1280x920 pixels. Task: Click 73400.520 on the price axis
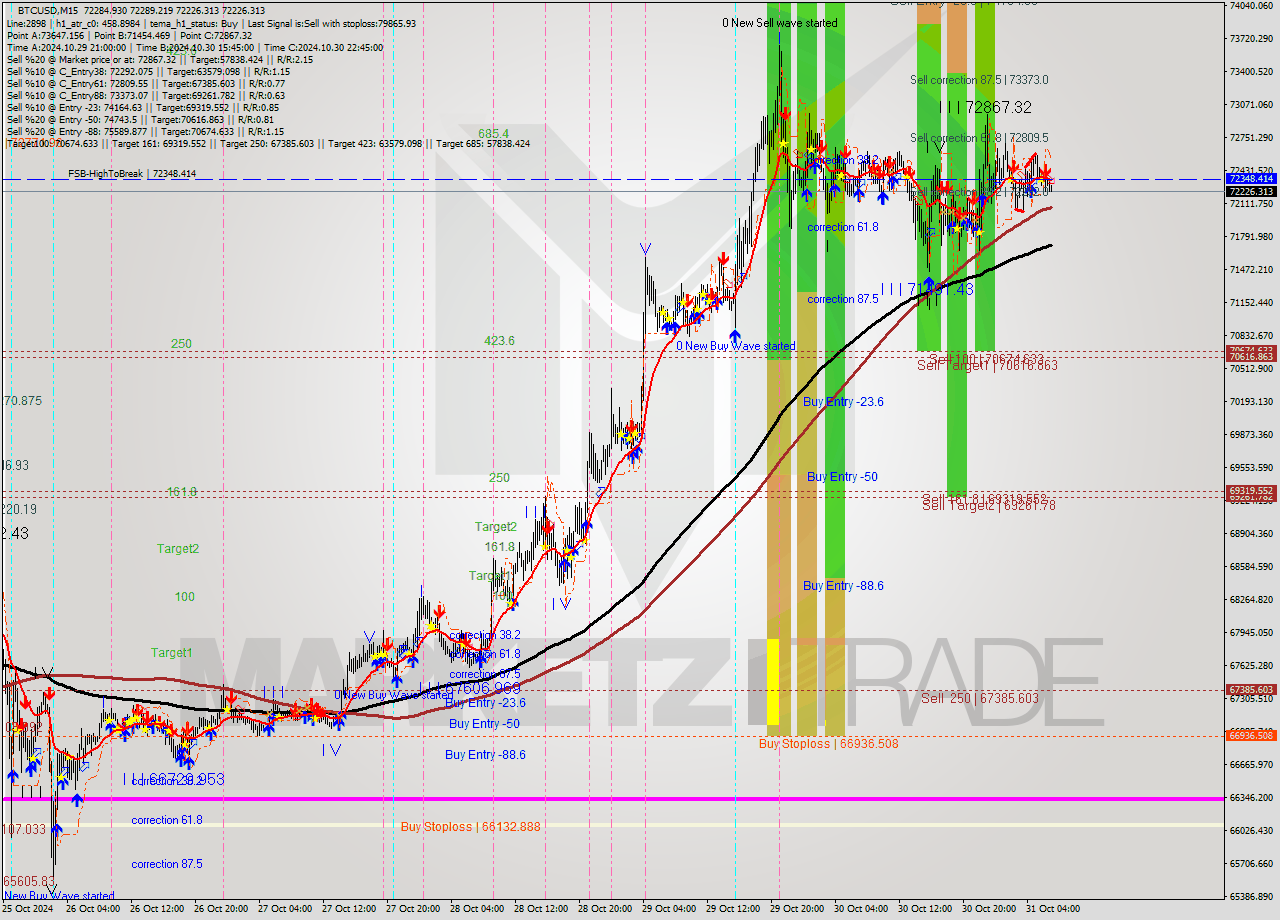pos(1252,71)
